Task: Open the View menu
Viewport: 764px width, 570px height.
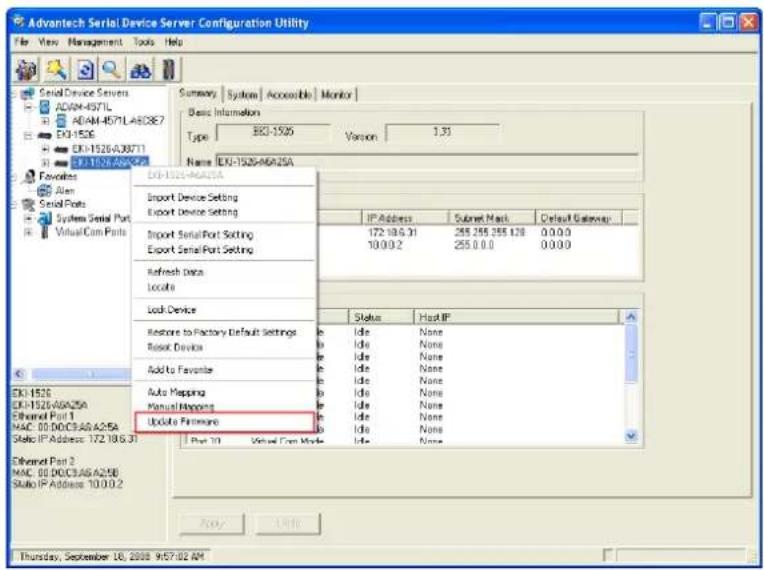Action: [x=48, y=42]
